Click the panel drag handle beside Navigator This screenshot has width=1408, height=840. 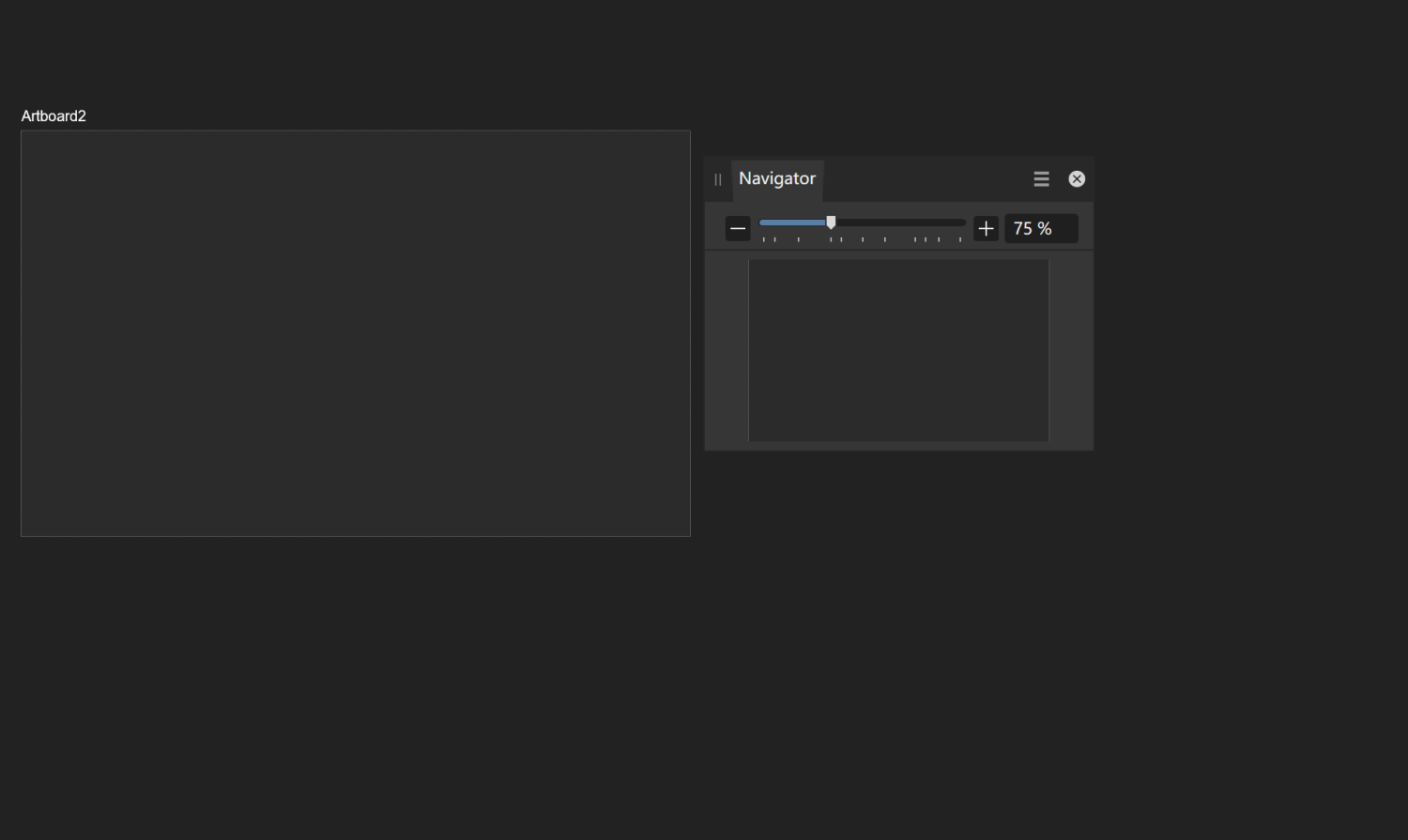click(x=717, y=179)
